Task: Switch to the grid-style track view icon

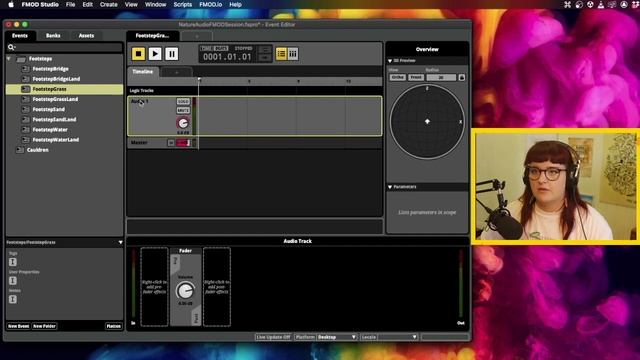Action: pos(293,54)
